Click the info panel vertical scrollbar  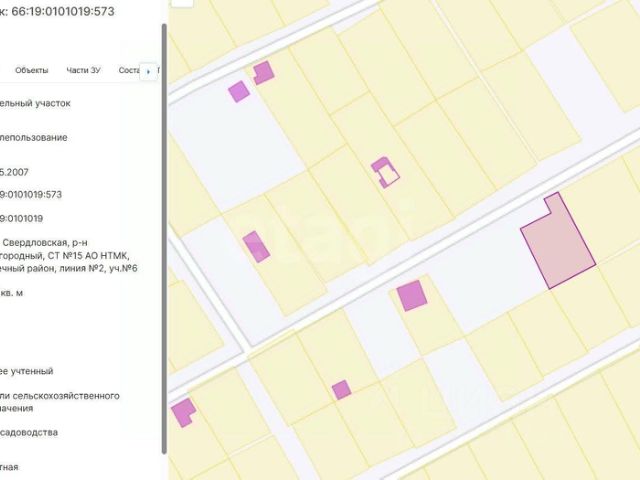click(x=164, y=239)
